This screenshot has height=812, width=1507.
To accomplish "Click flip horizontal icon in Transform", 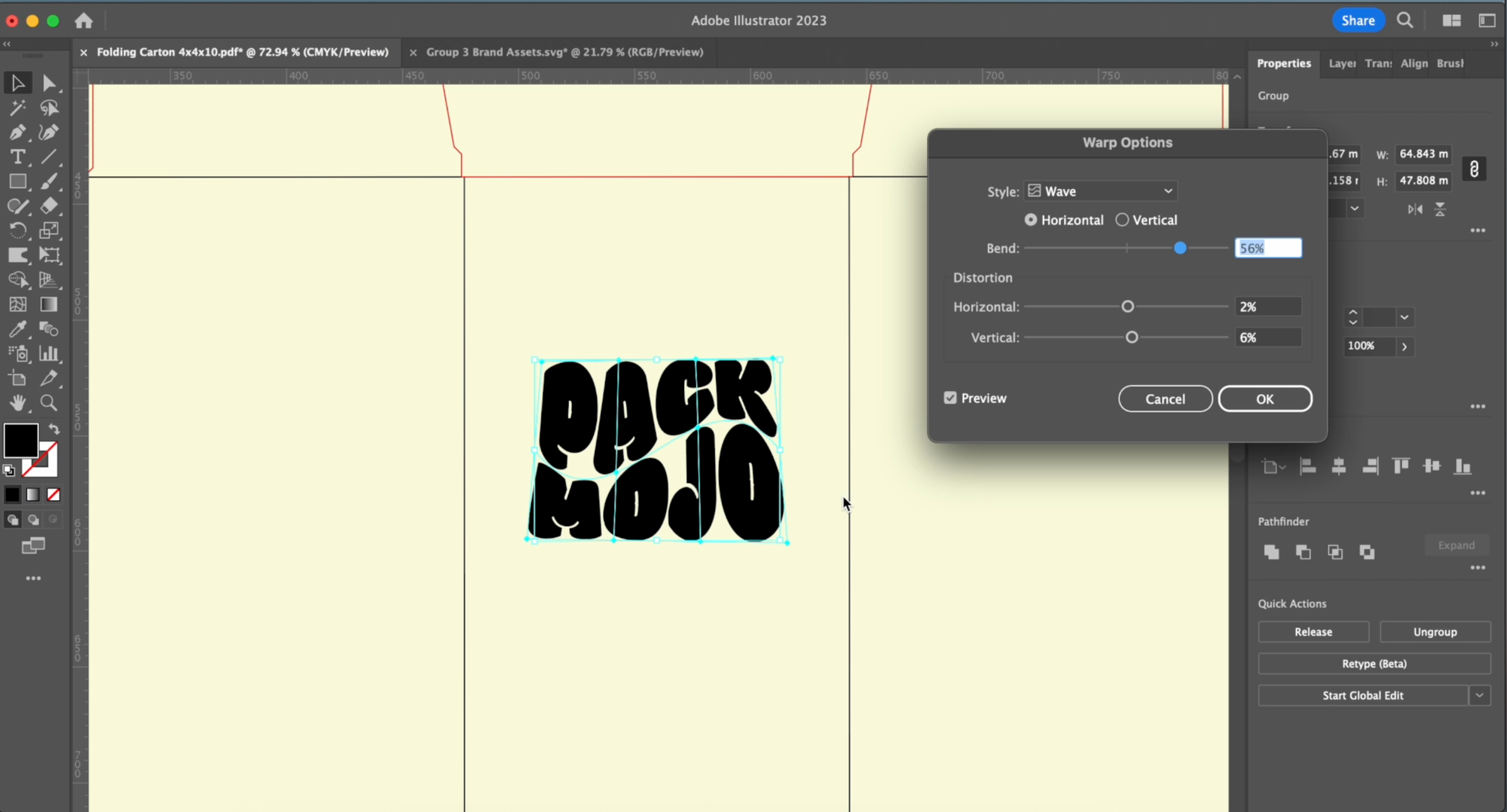I will click(x=1415, y=209).
